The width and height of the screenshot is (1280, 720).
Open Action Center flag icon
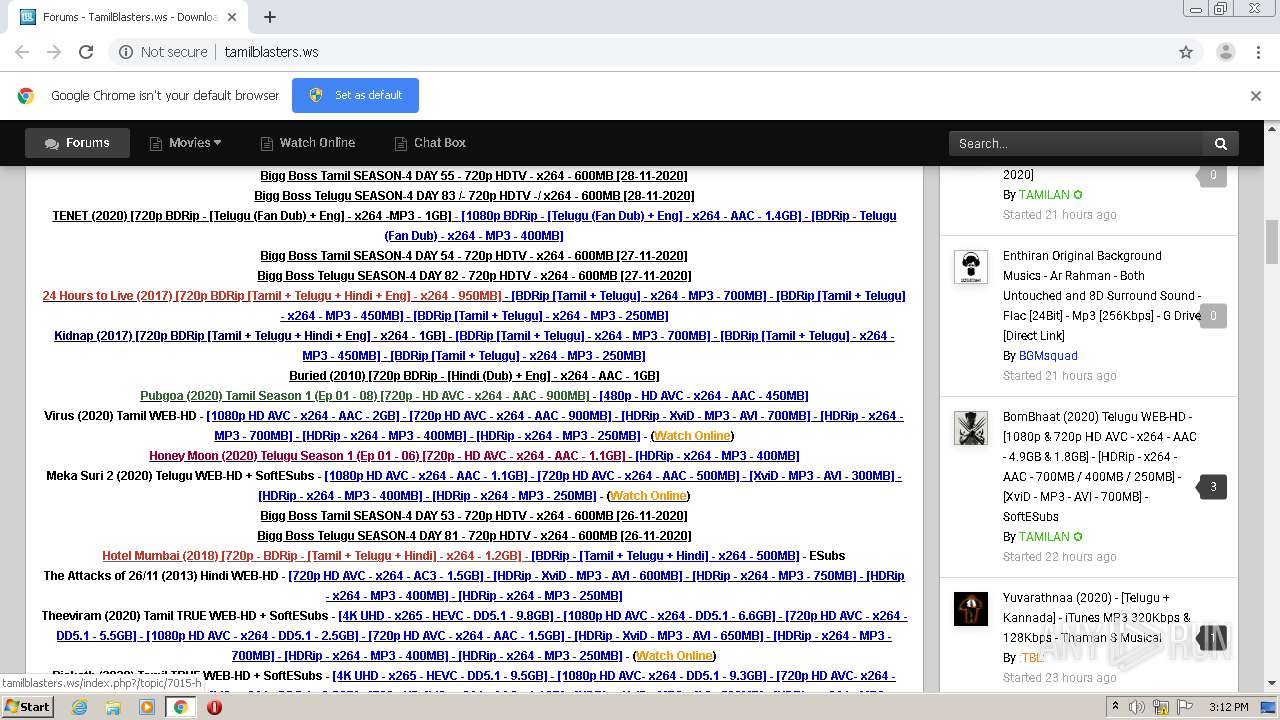pos(1184,707)
